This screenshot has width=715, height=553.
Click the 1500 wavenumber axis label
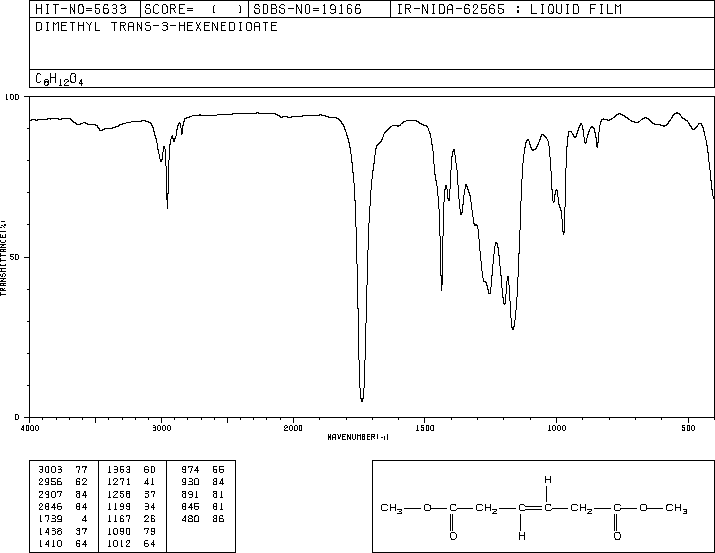coord(425,428)
